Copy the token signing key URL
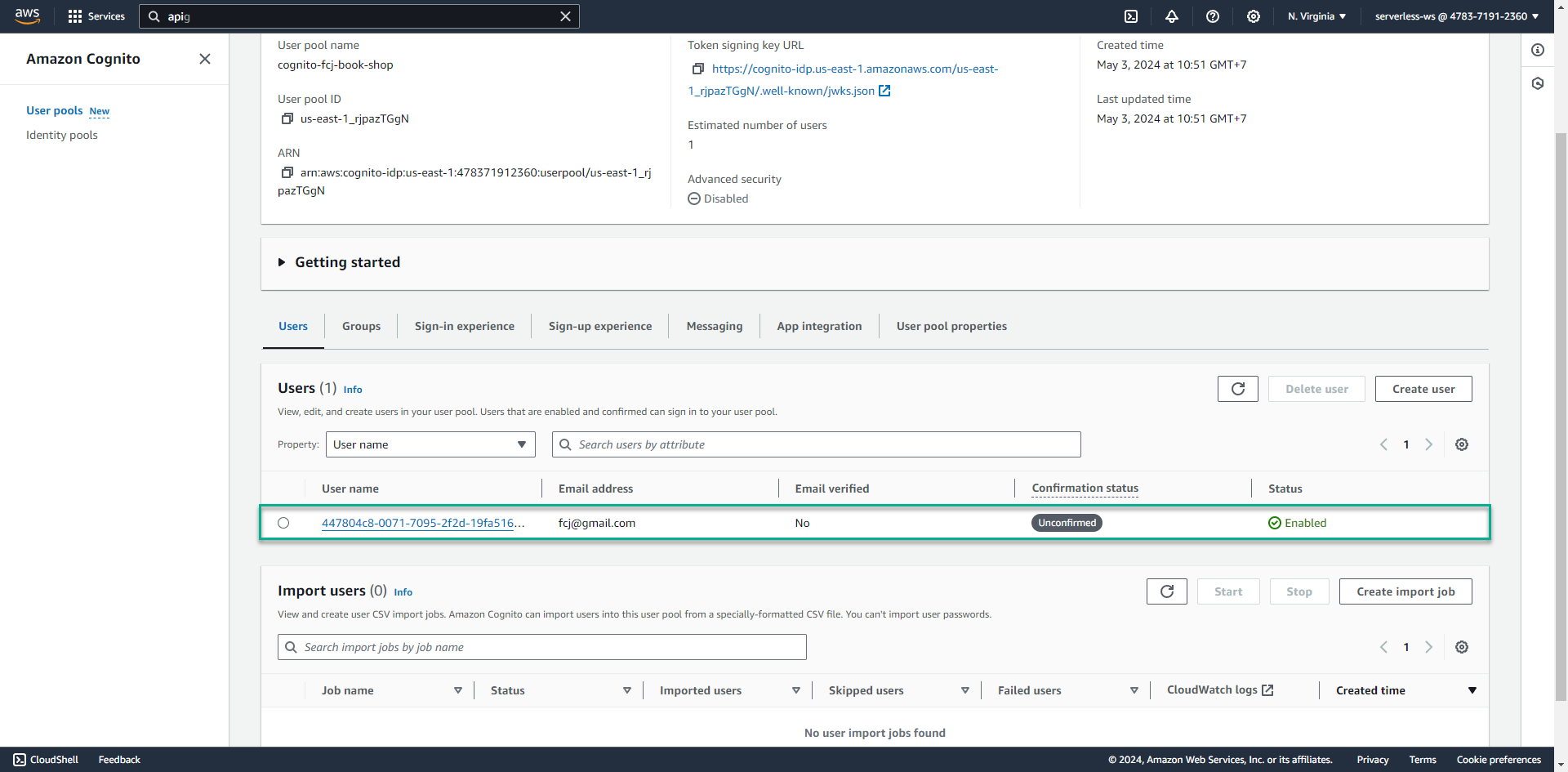1568x772 pixels. [x=697, y=69]
